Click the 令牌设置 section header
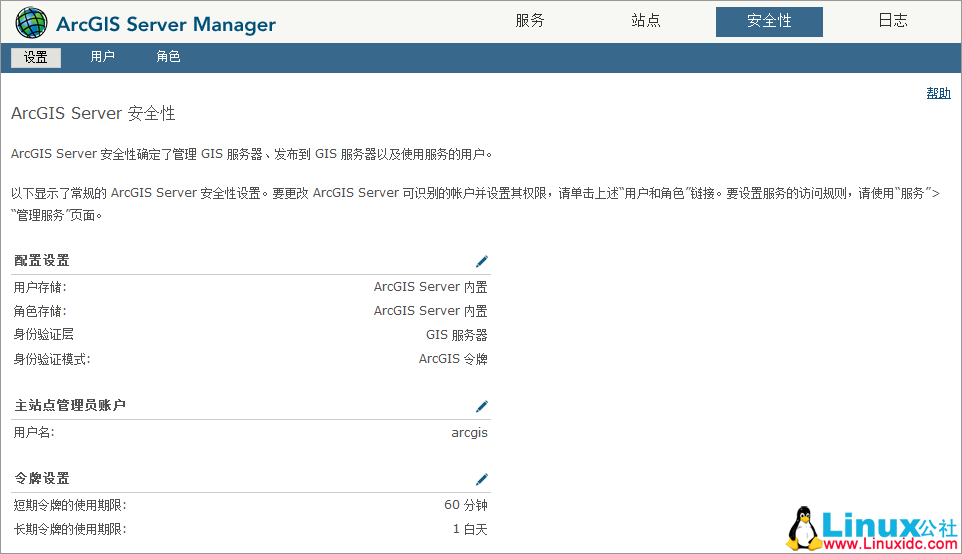Viewport: 962px width, 554px height. pyautogui.click(x=42, y=479)
